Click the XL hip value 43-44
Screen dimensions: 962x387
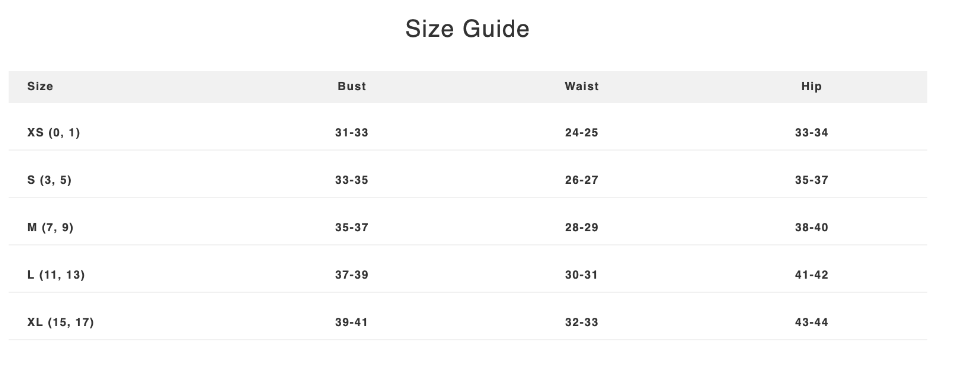tap(811, 323)
